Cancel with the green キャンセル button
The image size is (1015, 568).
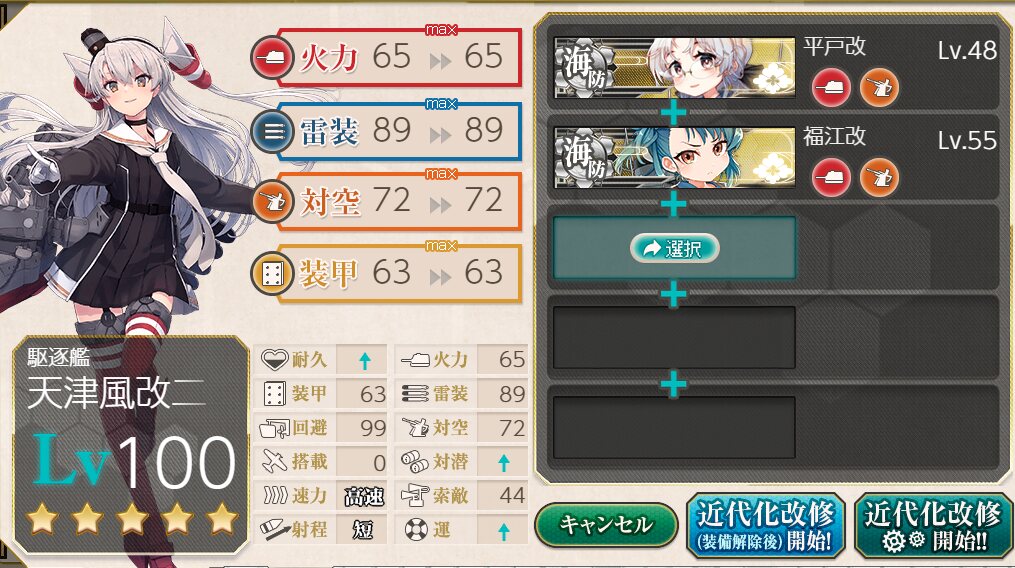coord(606,525)
